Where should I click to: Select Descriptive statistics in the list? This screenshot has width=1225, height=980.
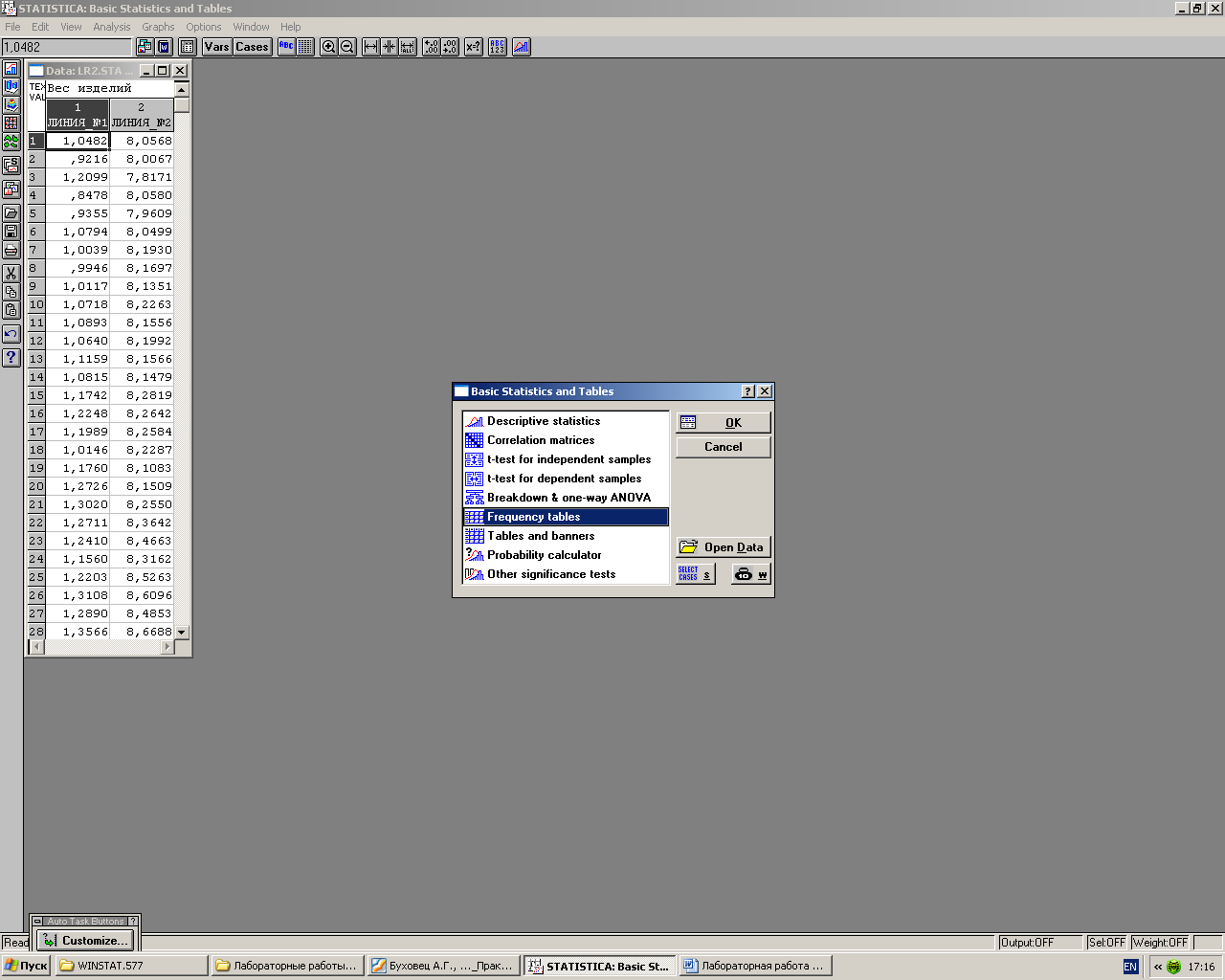pos(566,421)
